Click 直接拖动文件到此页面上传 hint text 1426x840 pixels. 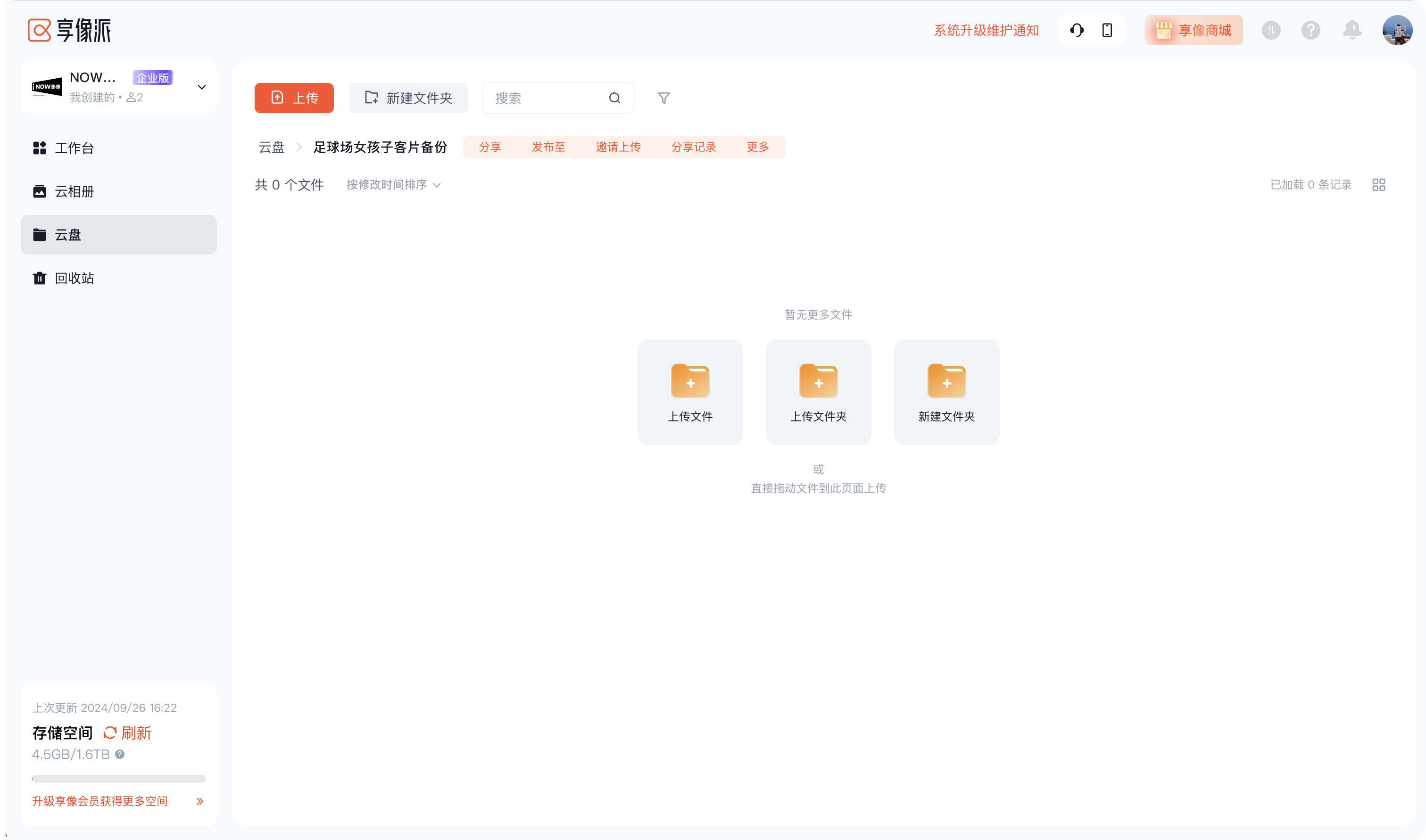[818, 488]
